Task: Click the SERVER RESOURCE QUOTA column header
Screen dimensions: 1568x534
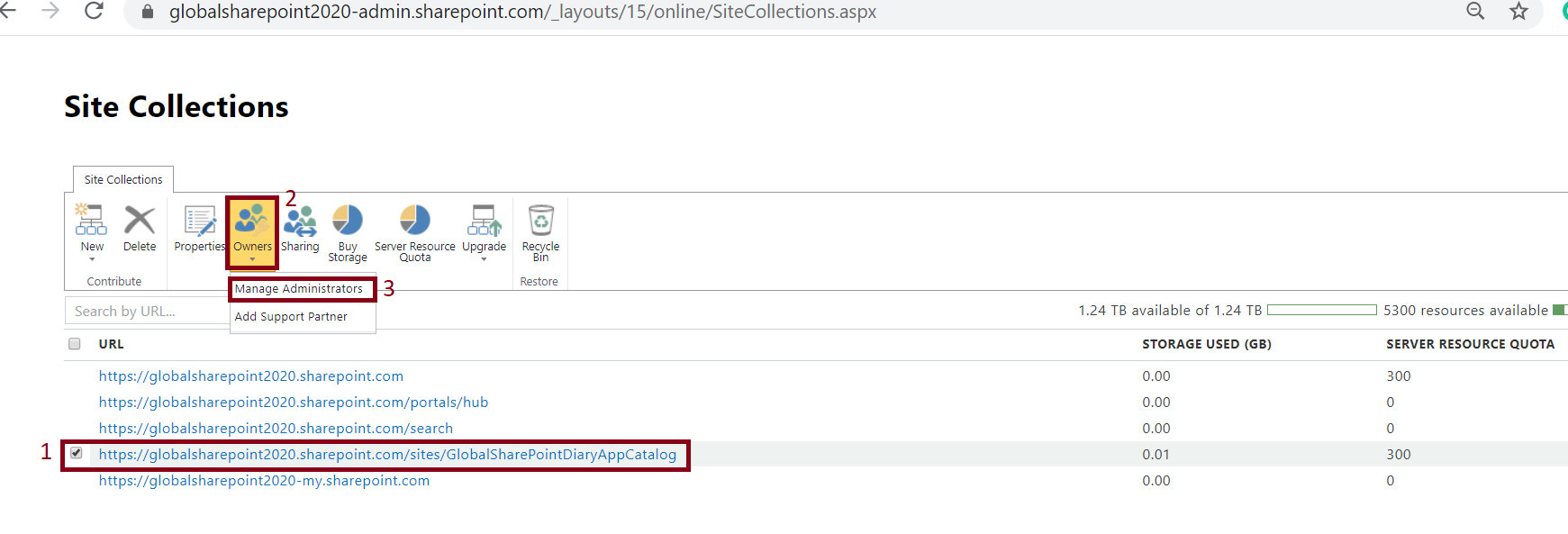Action: (x=1470, y=344)
